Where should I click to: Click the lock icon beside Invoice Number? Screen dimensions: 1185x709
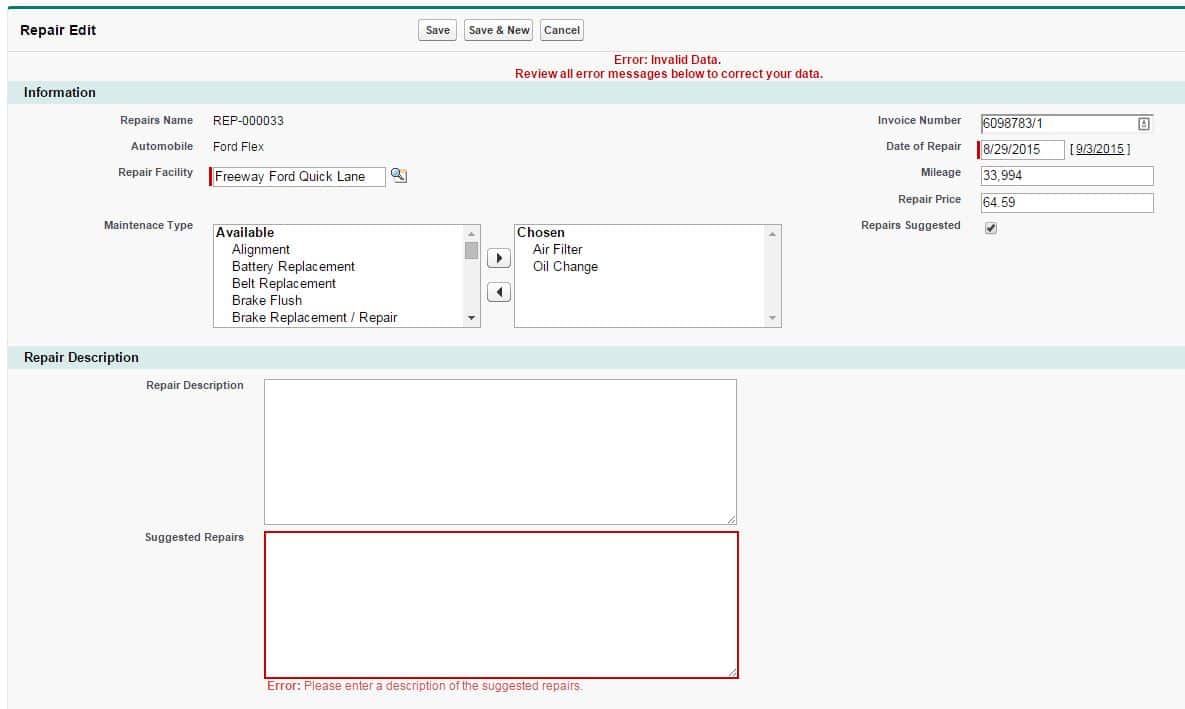point(1144,122)
